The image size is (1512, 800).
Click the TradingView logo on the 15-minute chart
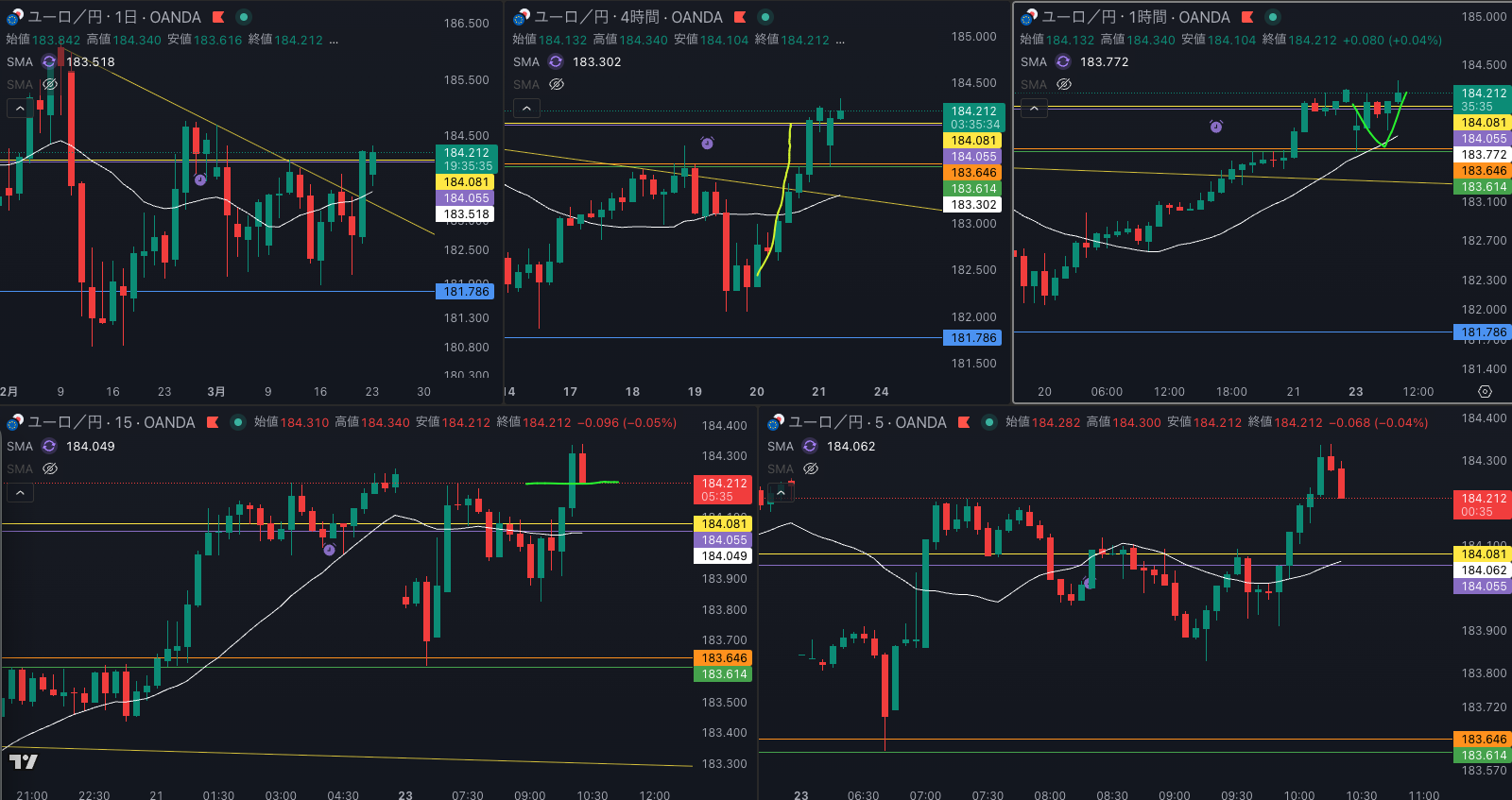pyautogui.click(x=24, y=761)
